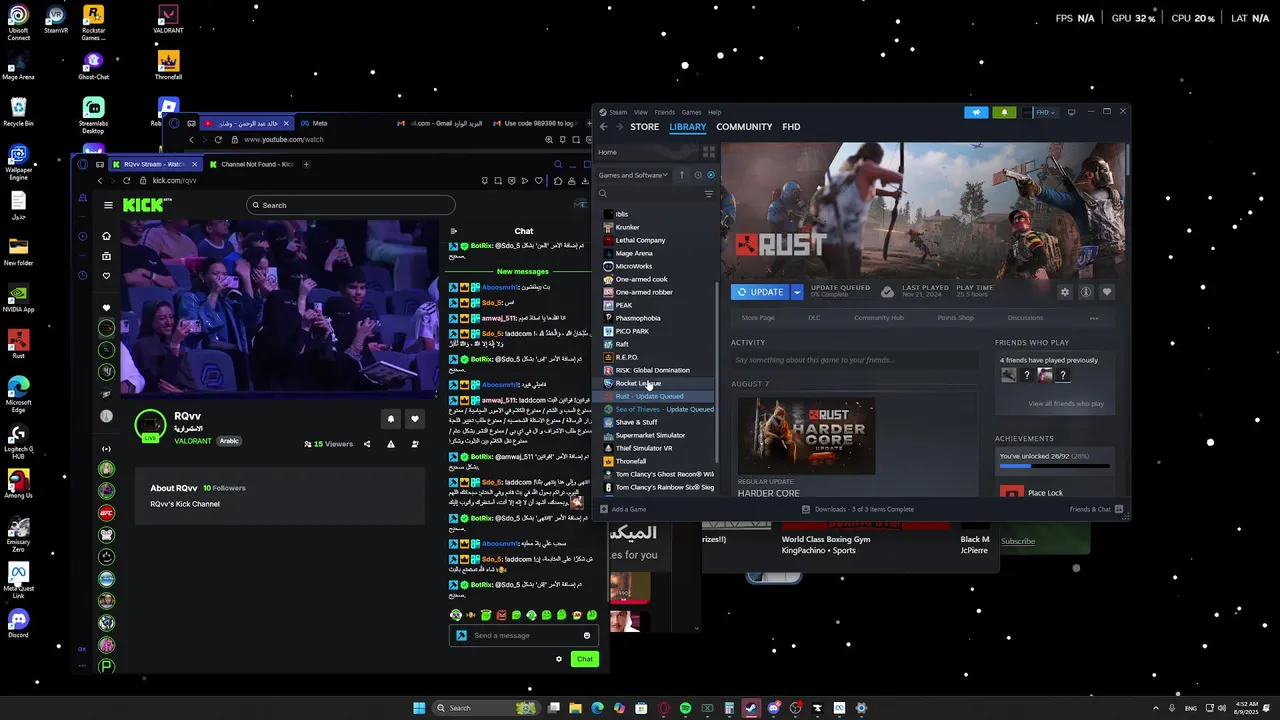The height and width of the screenshot is (720, 1280).
Task: Open Points Shop link in Steam
Action: point(955,318)
